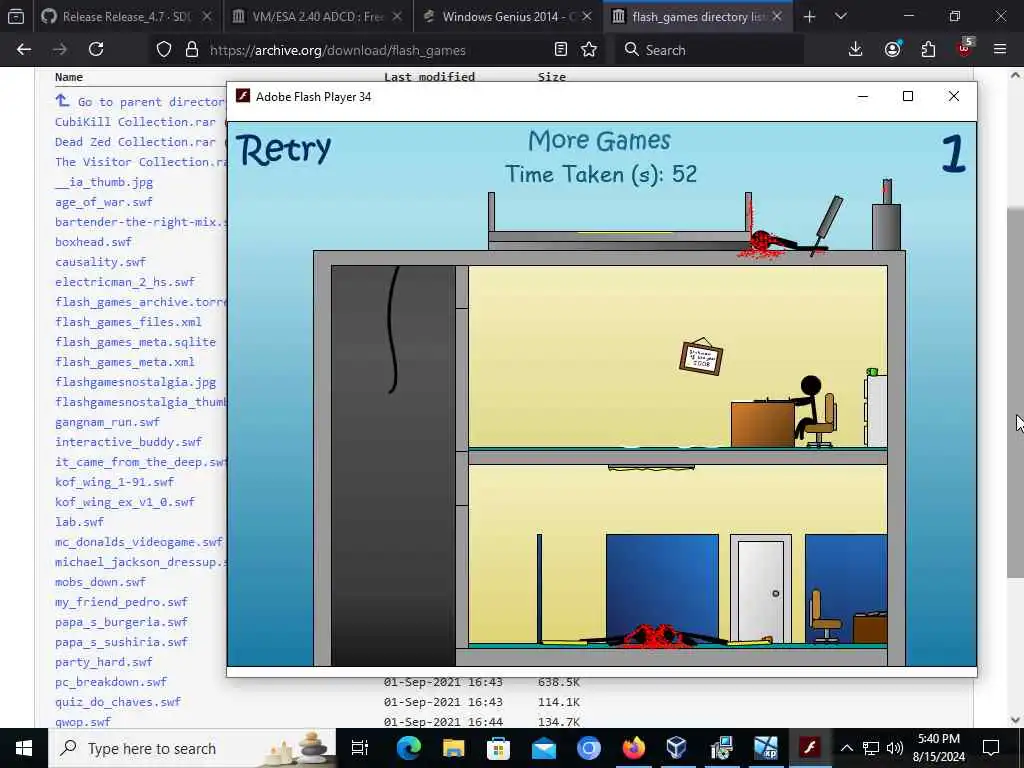1024x768 pixels.
Task: Select the flash_games directory listing tab
Action: coord(697,17)
